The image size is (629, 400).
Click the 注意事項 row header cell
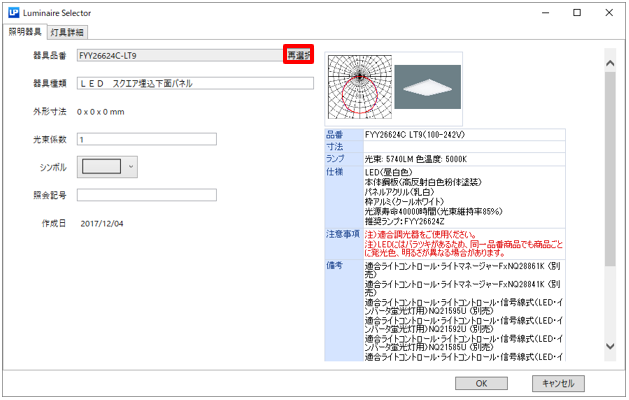point(343,234)
